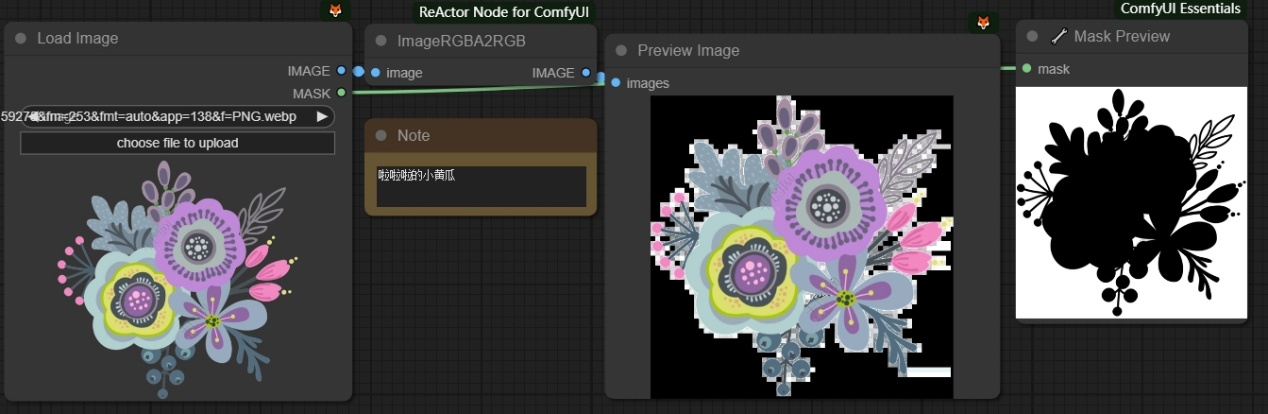Screen dimensions: 1268x414
Task: Click mask input port on Mask Preview
Action: [x=1027, y=69]
